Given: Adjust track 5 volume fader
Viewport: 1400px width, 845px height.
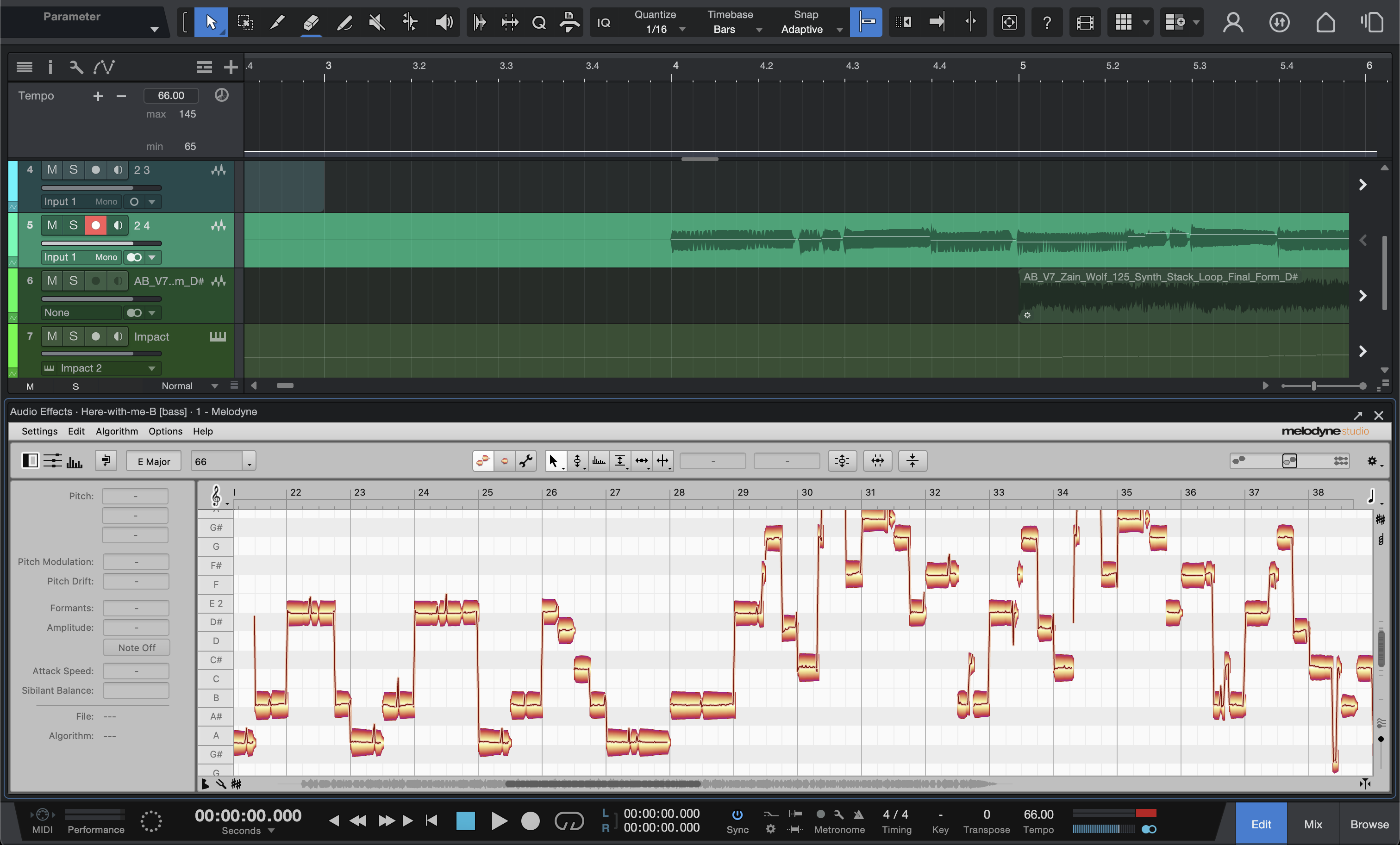Looking at the screenshot, I should [x=101, y=243].
